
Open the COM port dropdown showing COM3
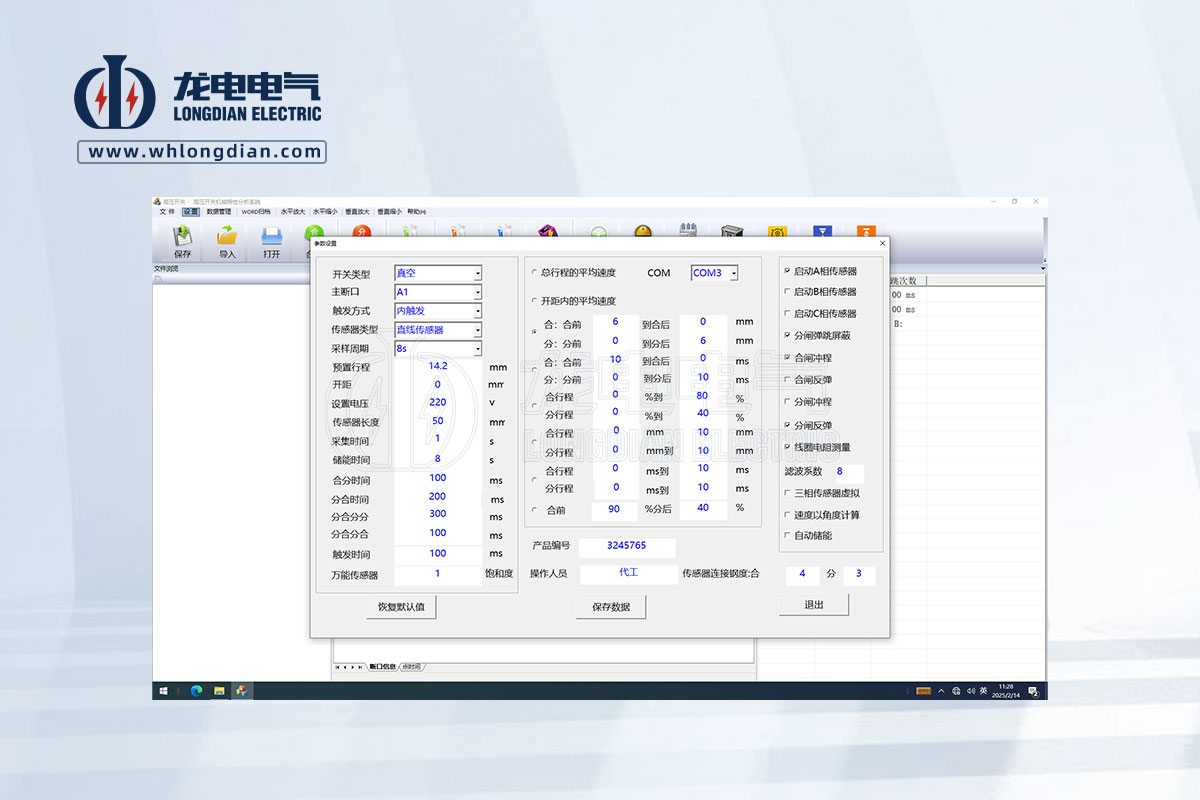coord(733,273)
